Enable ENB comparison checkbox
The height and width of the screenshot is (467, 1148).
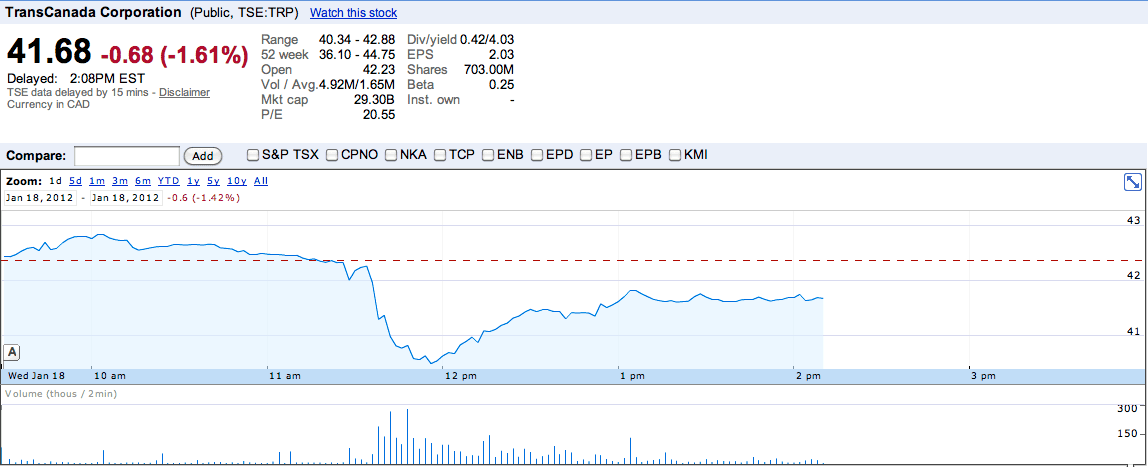[x=488, y=155]
